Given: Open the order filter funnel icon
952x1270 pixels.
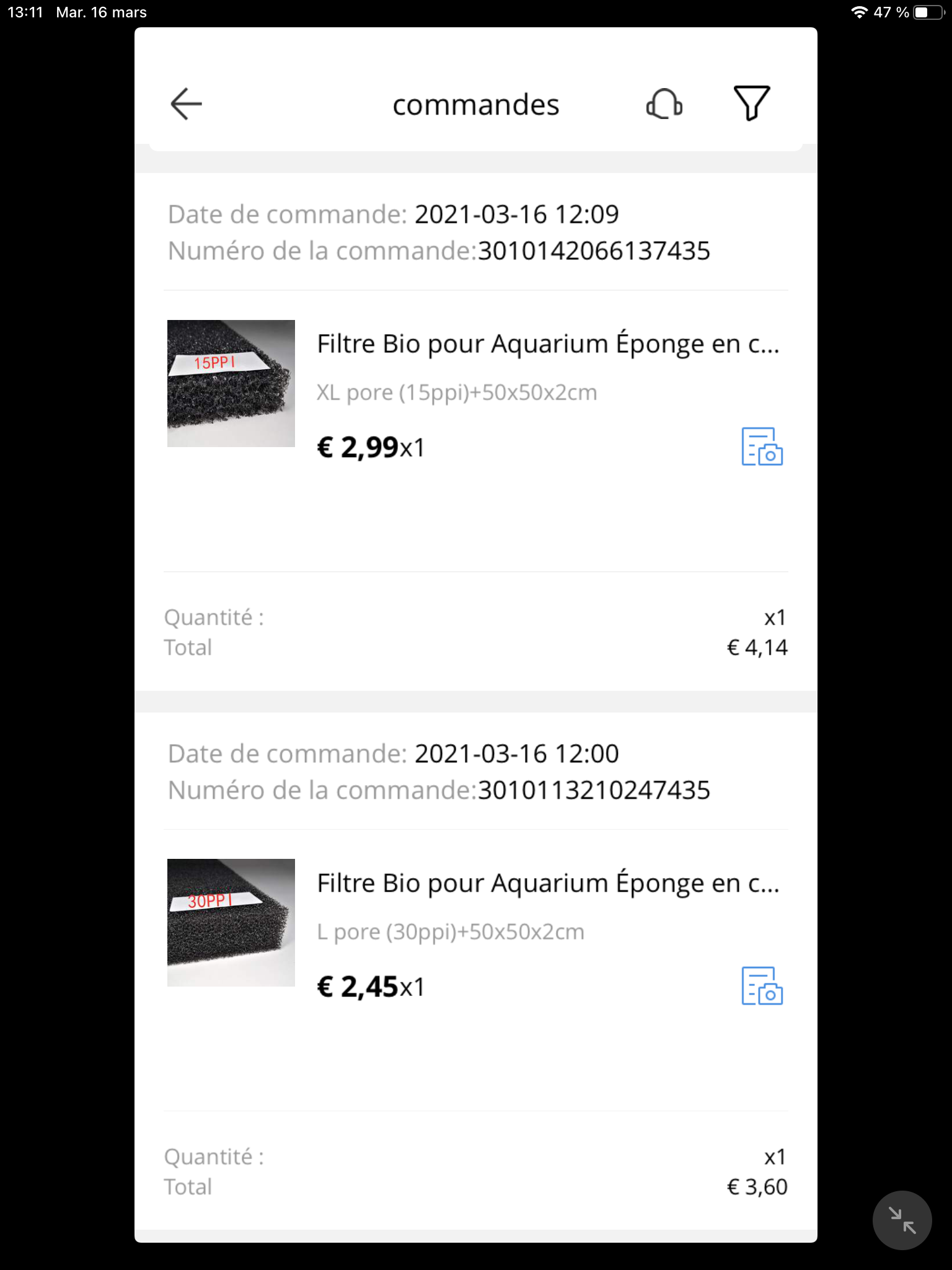Looking at the screenshot, I should 752,103.
